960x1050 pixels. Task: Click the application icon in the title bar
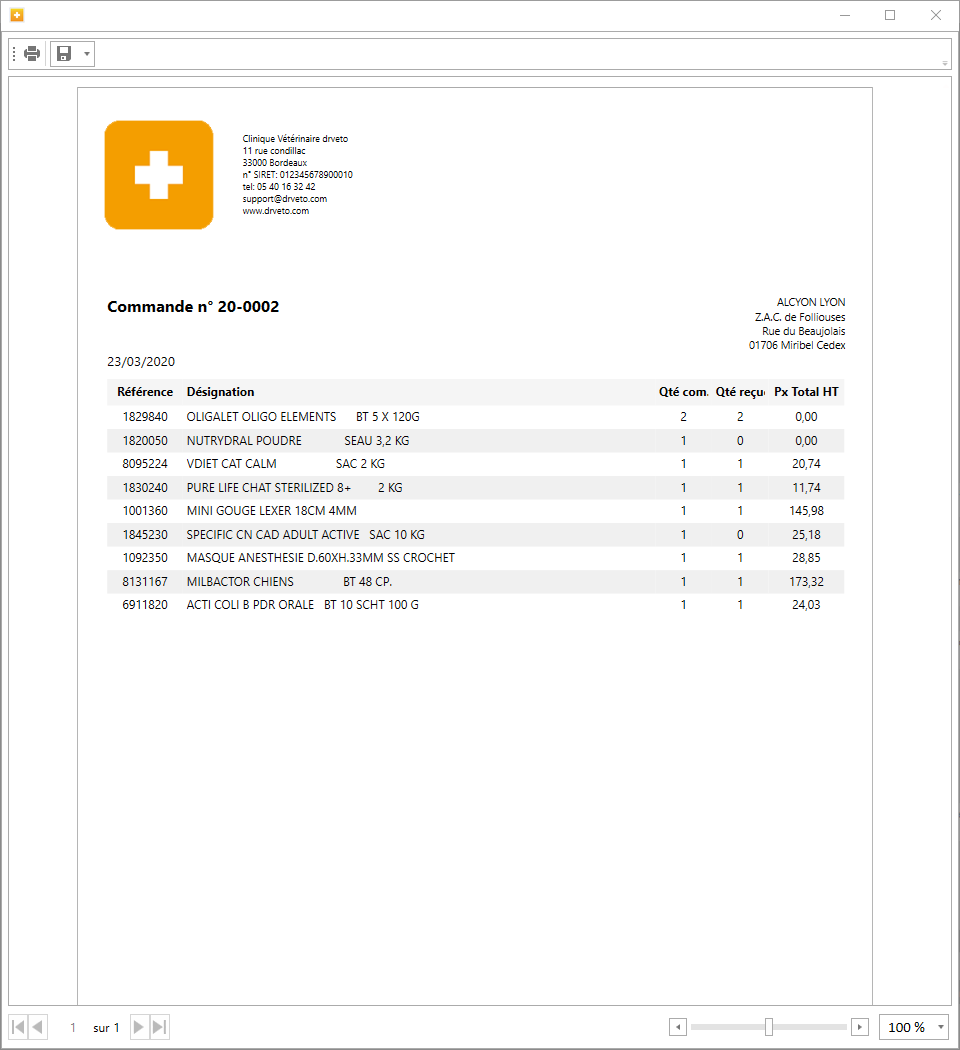[x=17, y=15]
